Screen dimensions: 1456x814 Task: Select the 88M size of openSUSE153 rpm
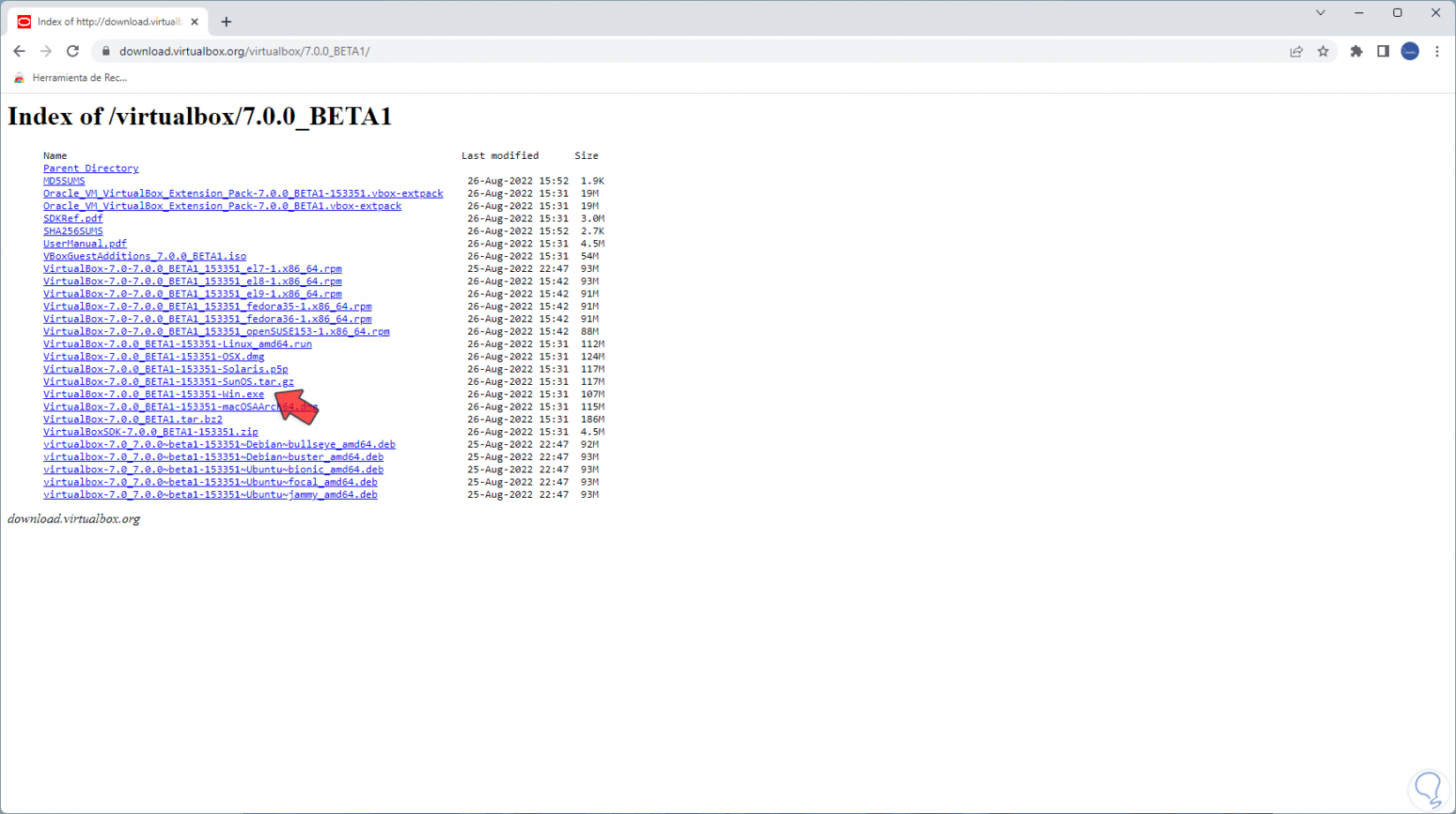tap(589, 332)
